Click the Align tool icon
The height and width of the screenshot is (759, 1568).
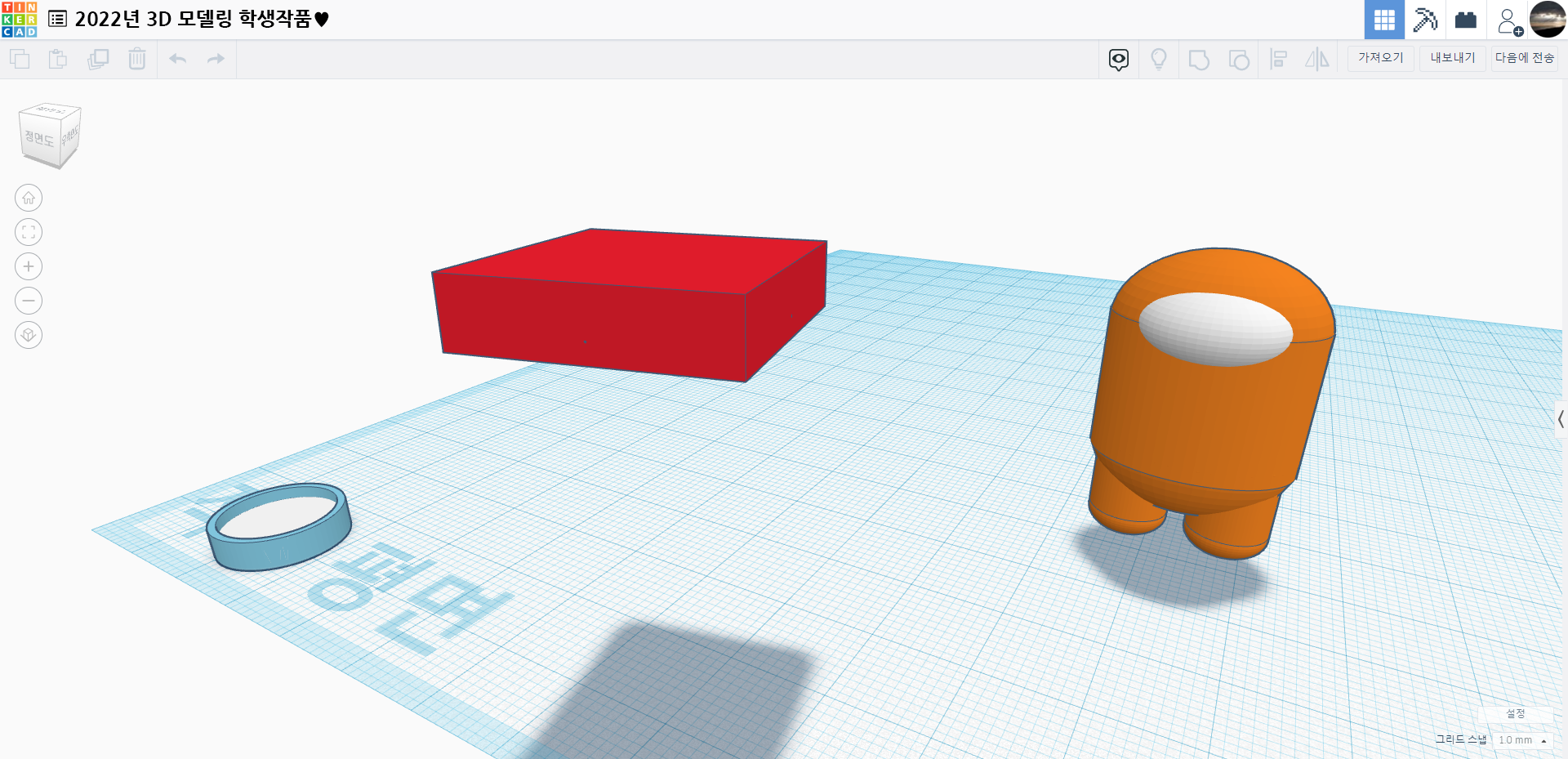pos(1279,60)
